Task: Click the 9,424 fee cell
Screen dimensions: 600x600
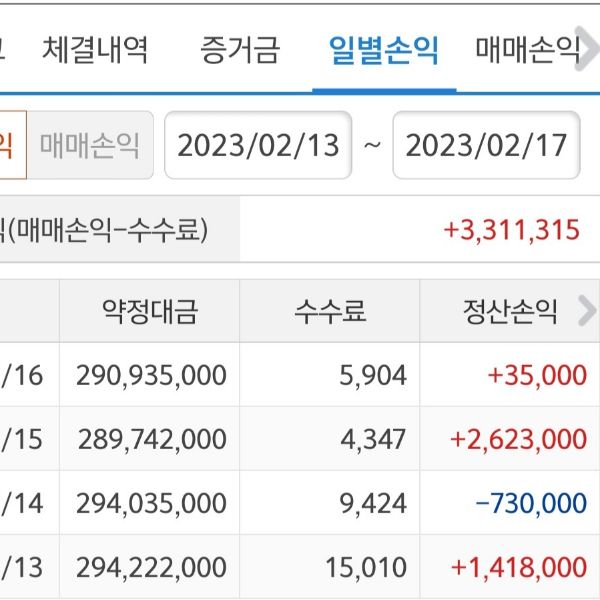Action: tap(375, 503)
